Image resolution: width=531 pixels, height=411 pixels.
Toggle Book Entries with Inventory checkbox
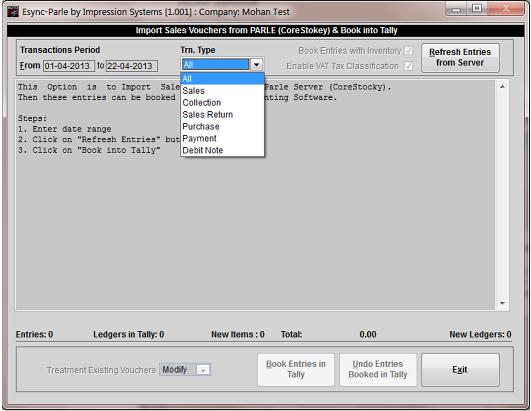409,51
